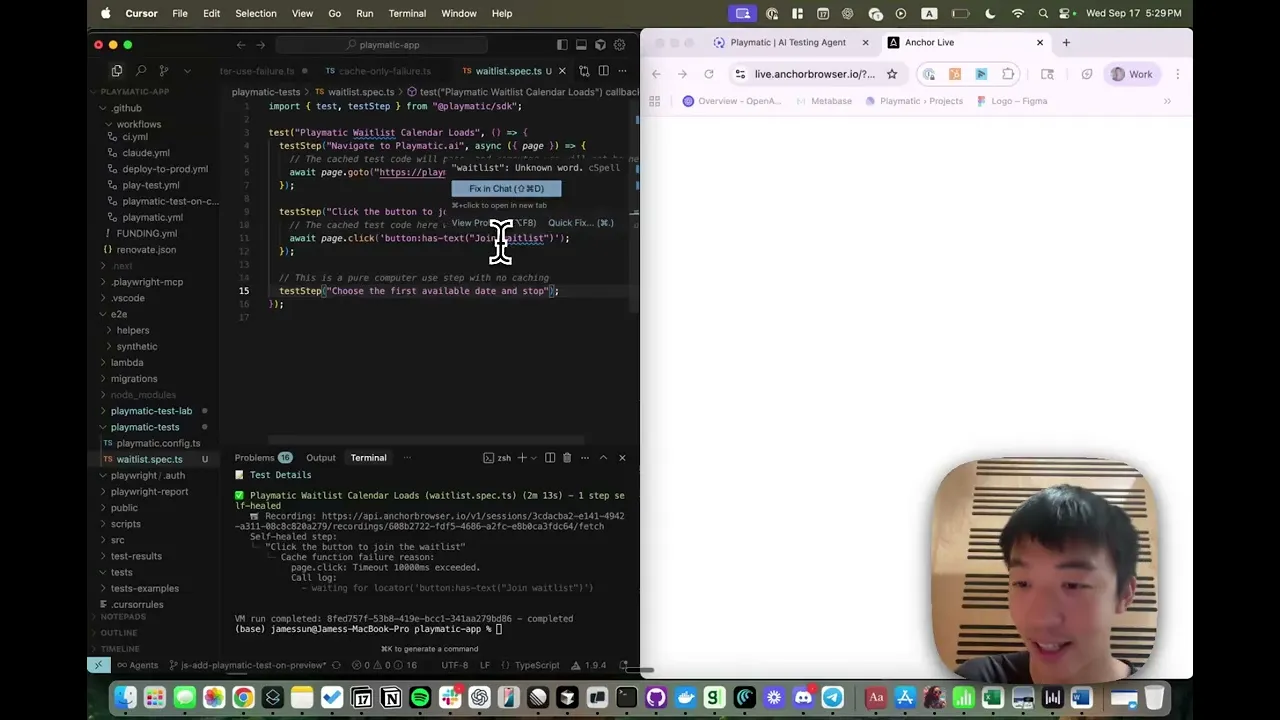
Task: Open Source Control view icon in Cursor
Action: [x=164, y=71]
